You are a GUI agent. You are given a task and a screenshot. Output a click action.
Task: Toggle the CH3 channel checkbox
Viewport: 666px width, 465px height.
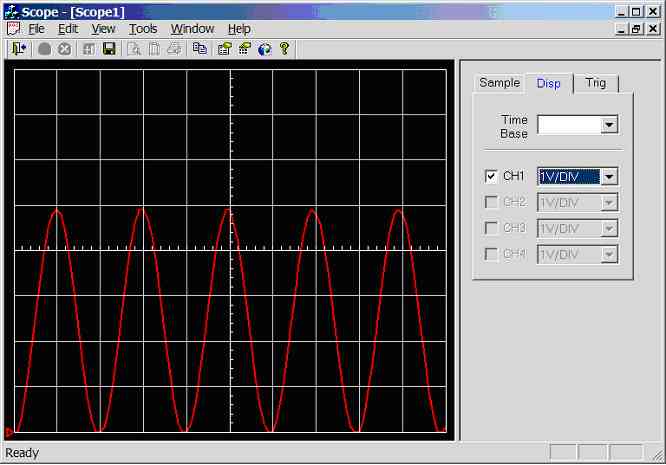(491, 228)
